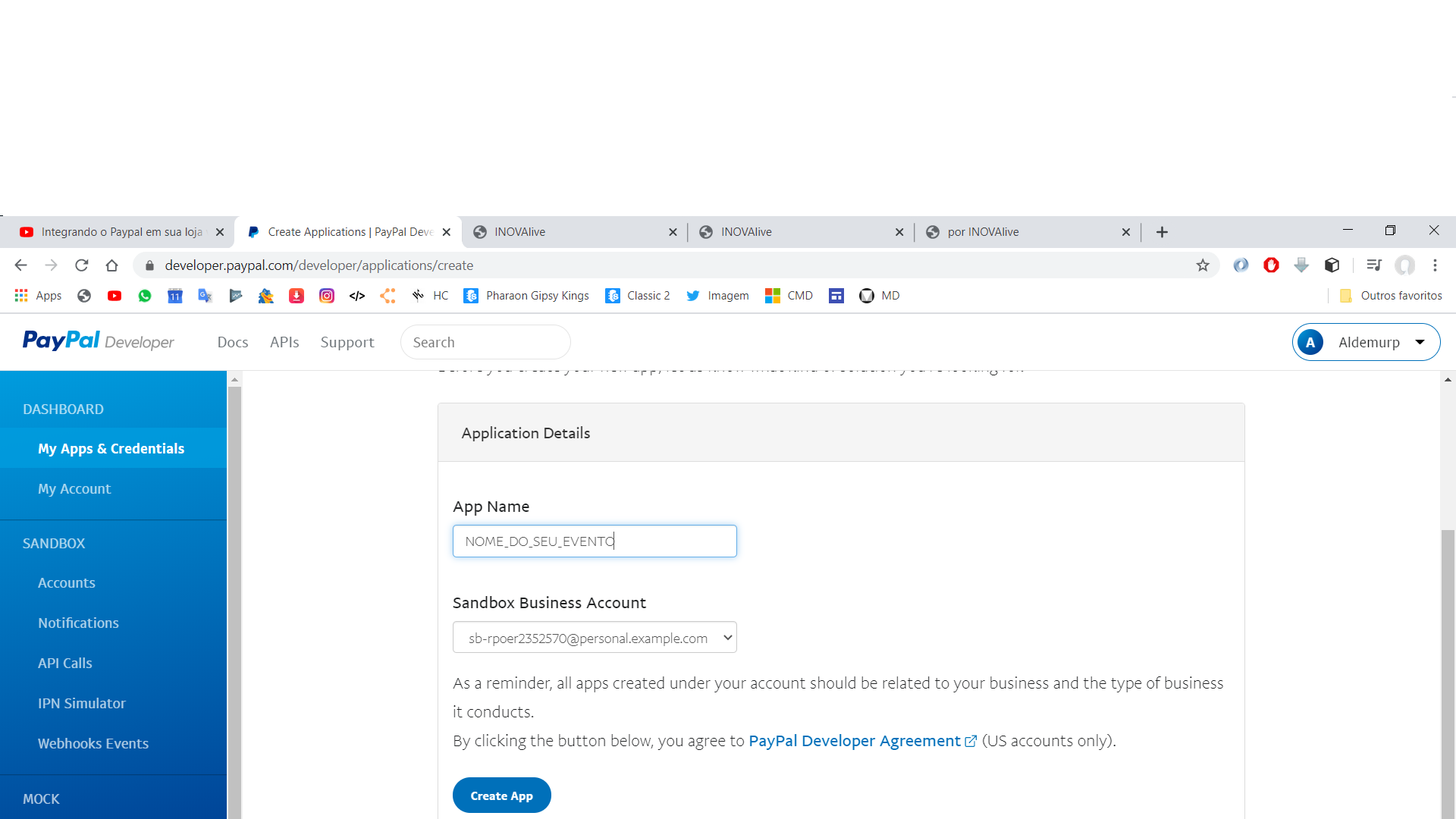Open the PayPal Developer Agreement link

(855, 741)
